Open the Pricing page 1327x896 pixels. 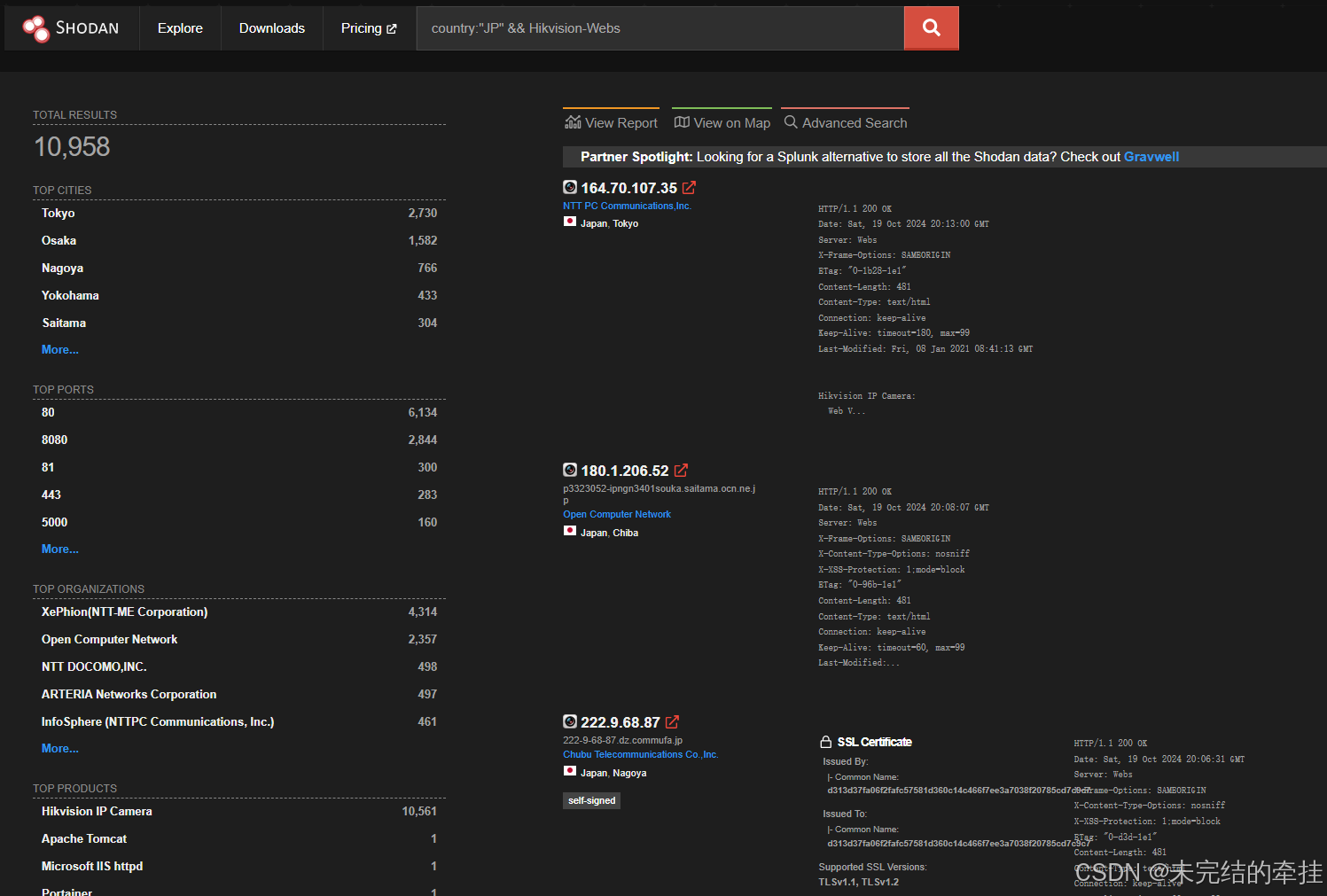tap(369, 28)
